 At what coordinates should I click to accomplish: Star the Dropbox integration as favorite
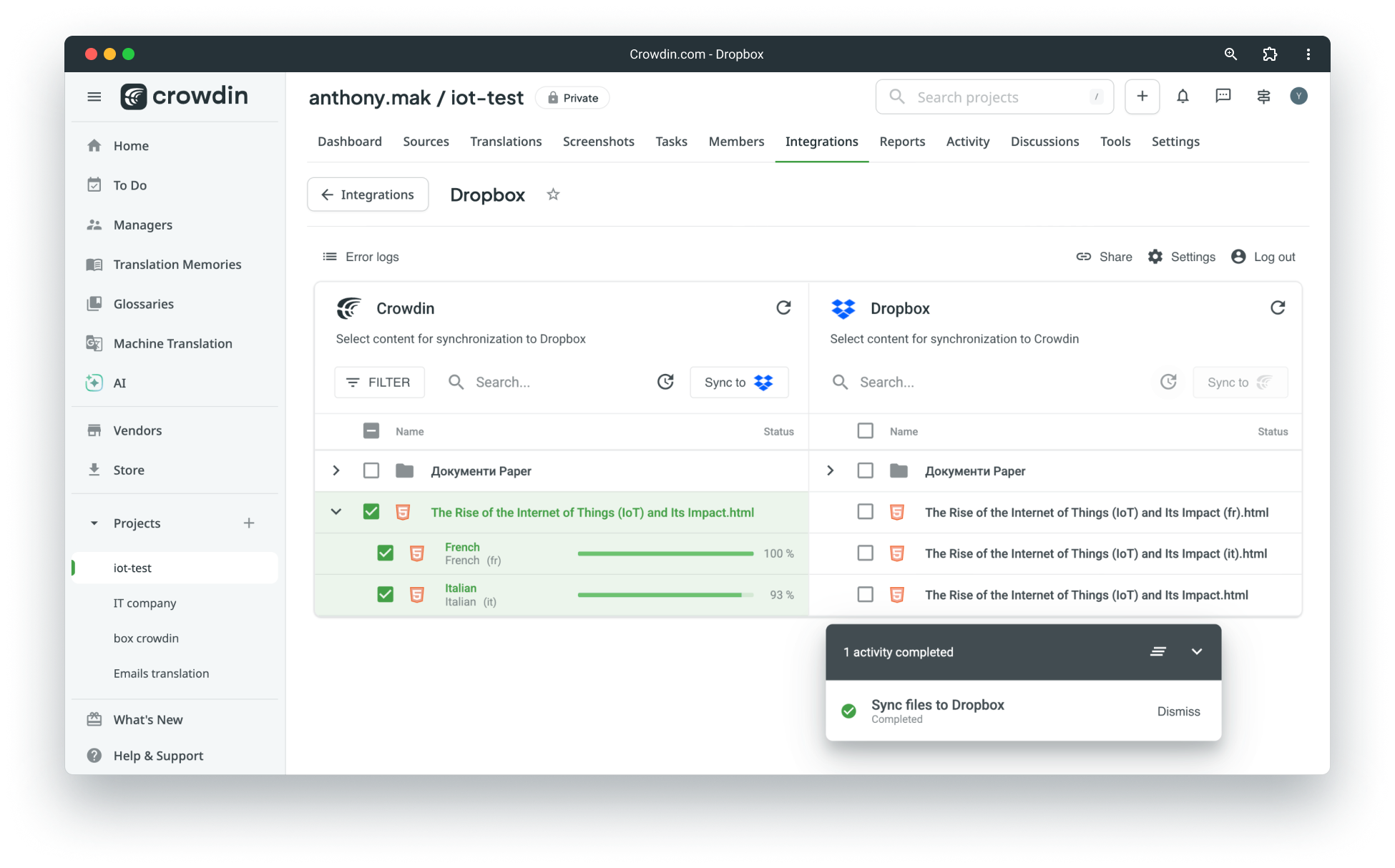(x=553, y=194)
